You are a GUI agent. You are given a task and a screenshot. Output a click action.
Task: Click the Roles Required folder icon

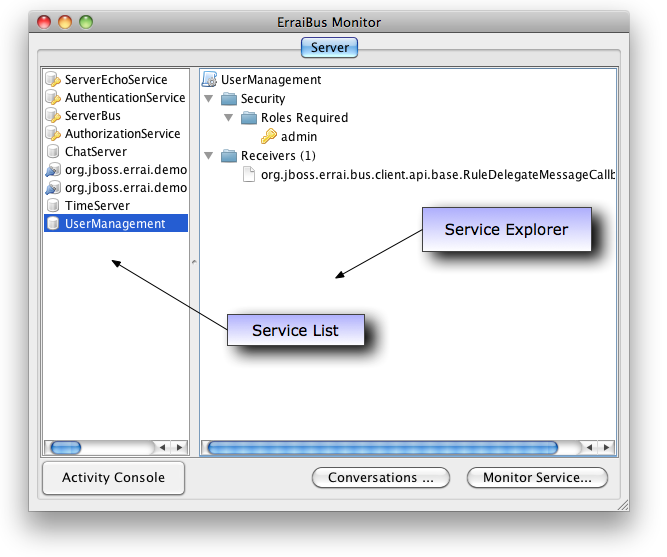pyautogui.click(x=249, y=117)
